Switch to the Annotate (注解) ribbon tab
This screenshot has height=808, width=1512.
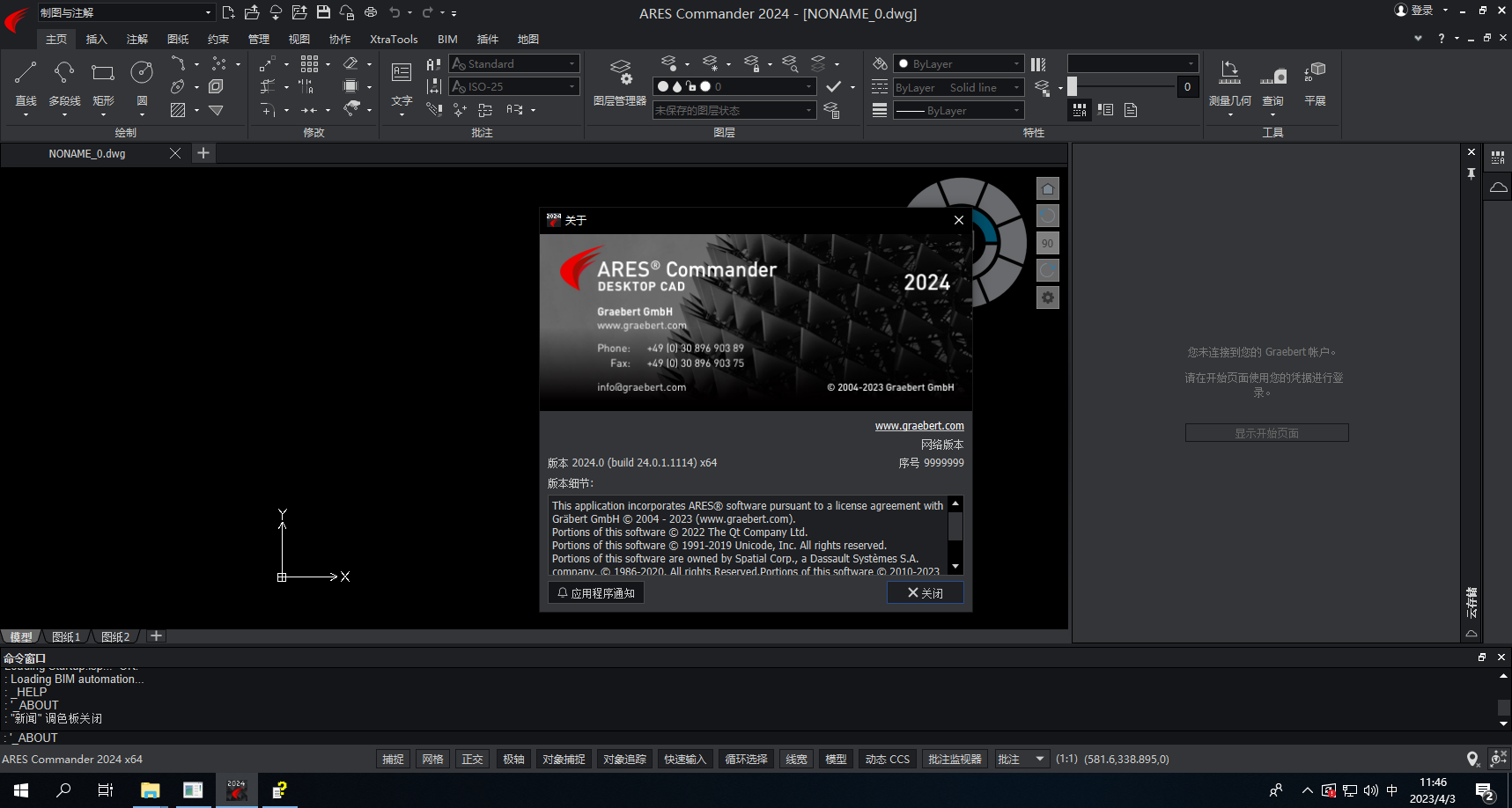pos(136,39)
